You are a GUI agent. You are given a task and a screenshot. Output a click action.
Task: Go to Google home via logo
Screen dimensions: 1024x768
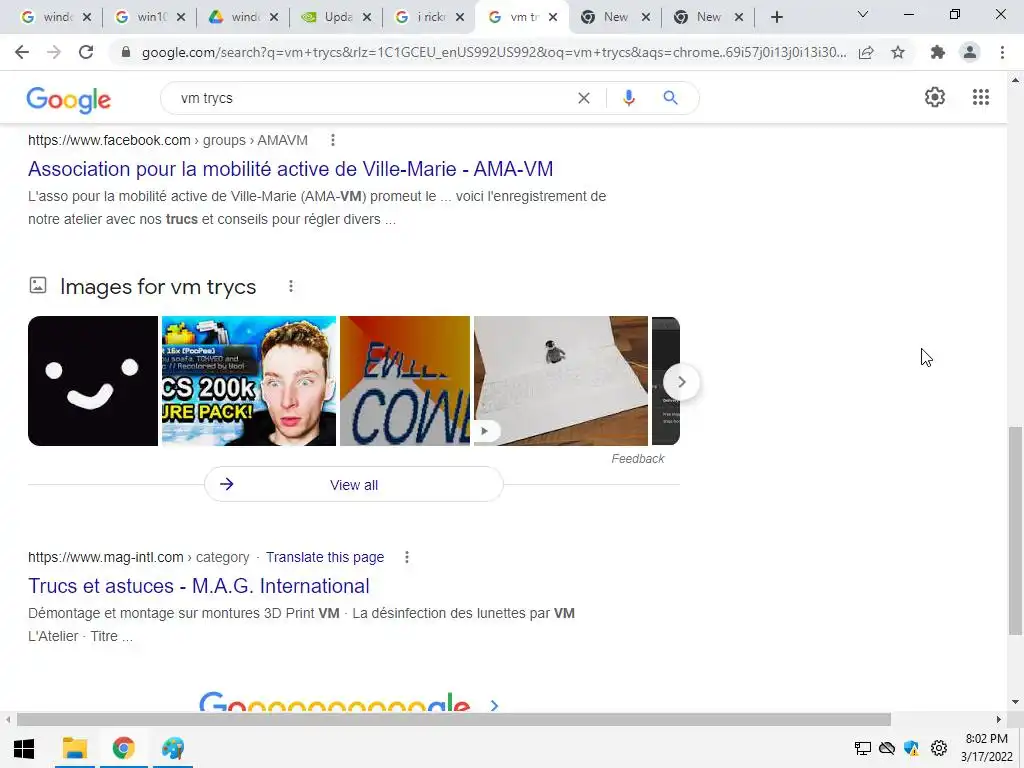coord(69,99)
